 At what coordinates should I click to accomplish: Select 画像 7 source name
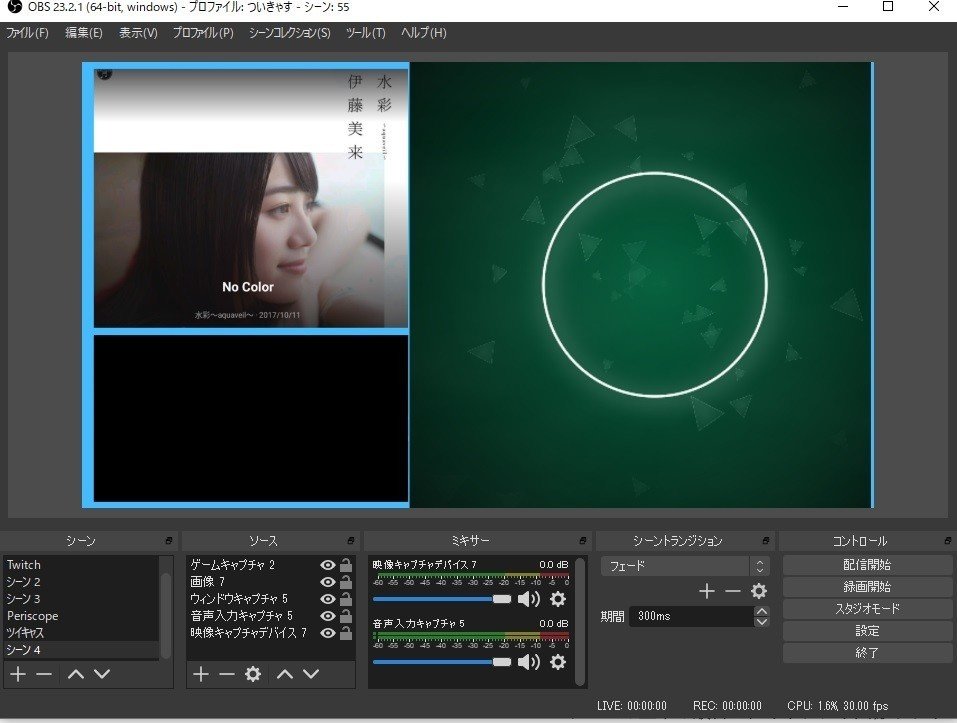pos(208,582)
